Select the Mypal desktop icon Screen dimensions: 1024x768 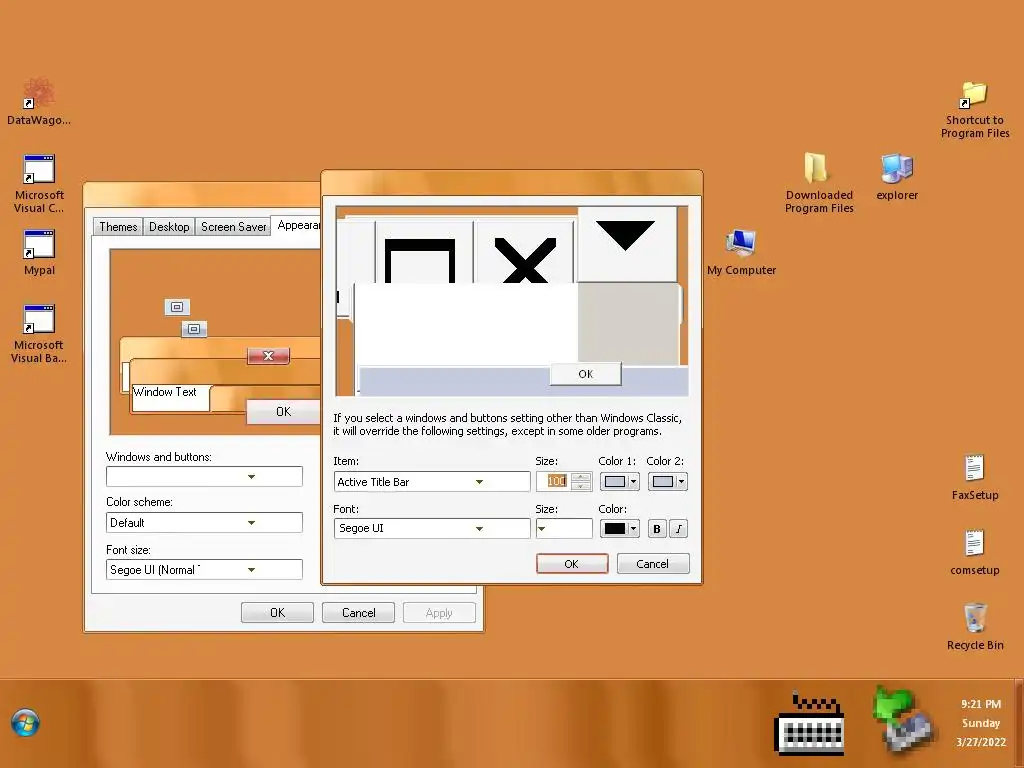pyautogui.click(x=39, y=251)
